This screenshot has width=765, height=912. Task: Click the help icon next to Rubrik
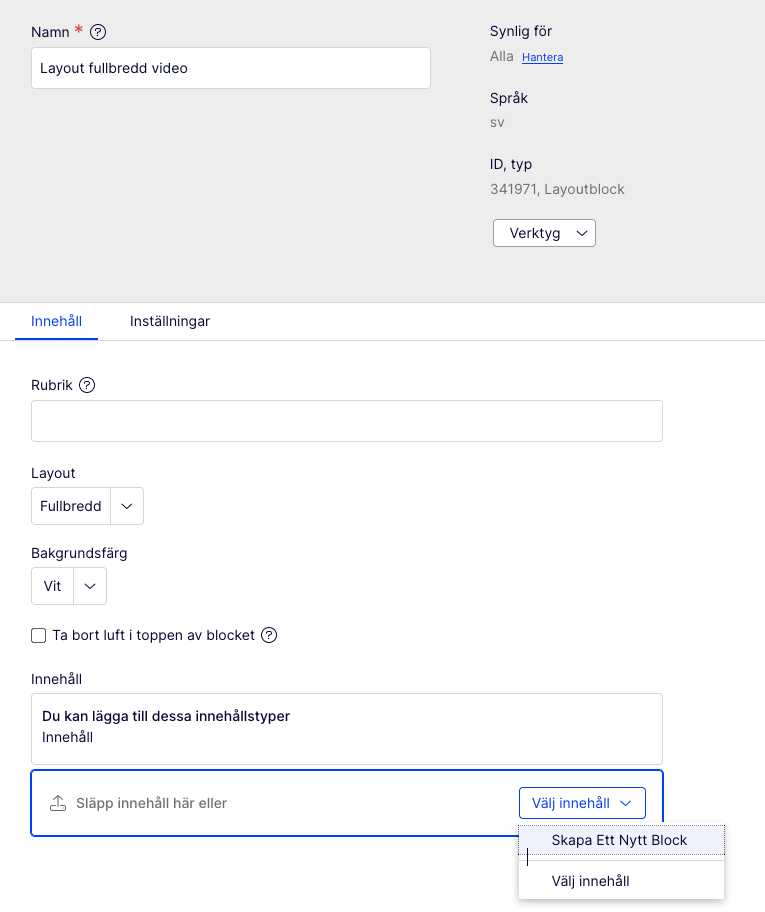pyautogui.click(x=87, y=385)
